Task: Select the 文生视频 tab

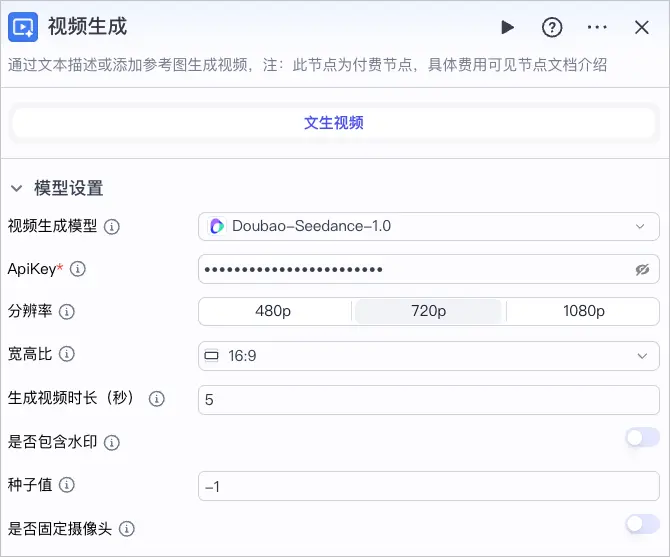Action: click(x=334, y=123)
